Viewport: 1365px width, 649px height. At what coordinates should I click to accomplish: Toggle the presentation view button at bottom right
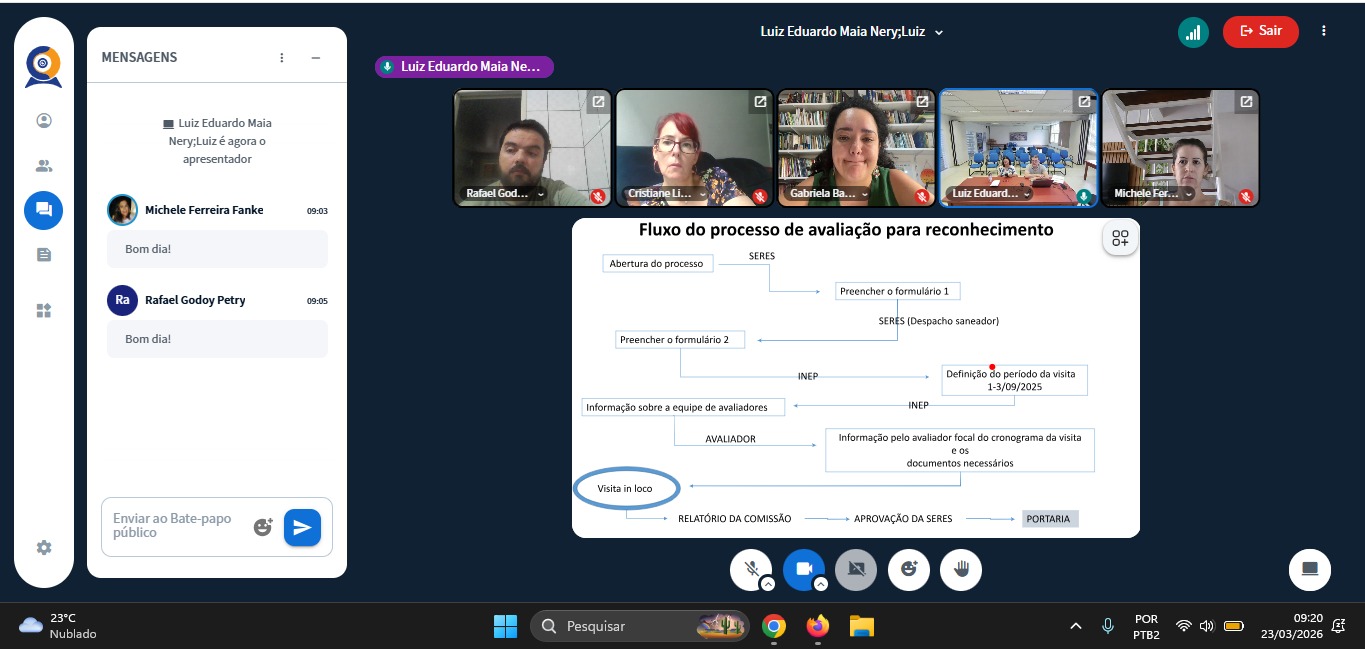[1309, 569]
